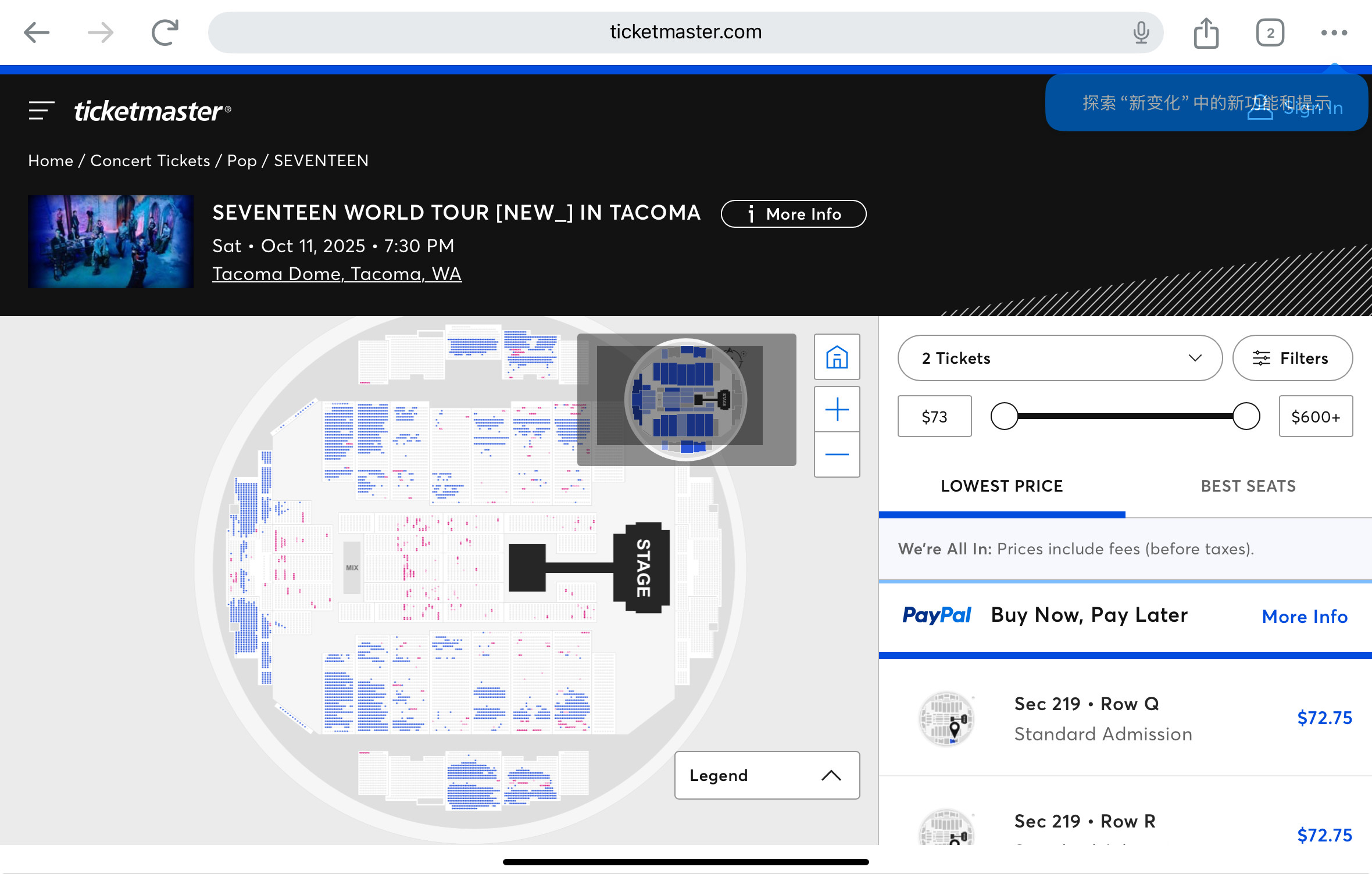Click the STAGE block on the map
The width and height of the screenshot is (1372, 874).
click(642, 567)
